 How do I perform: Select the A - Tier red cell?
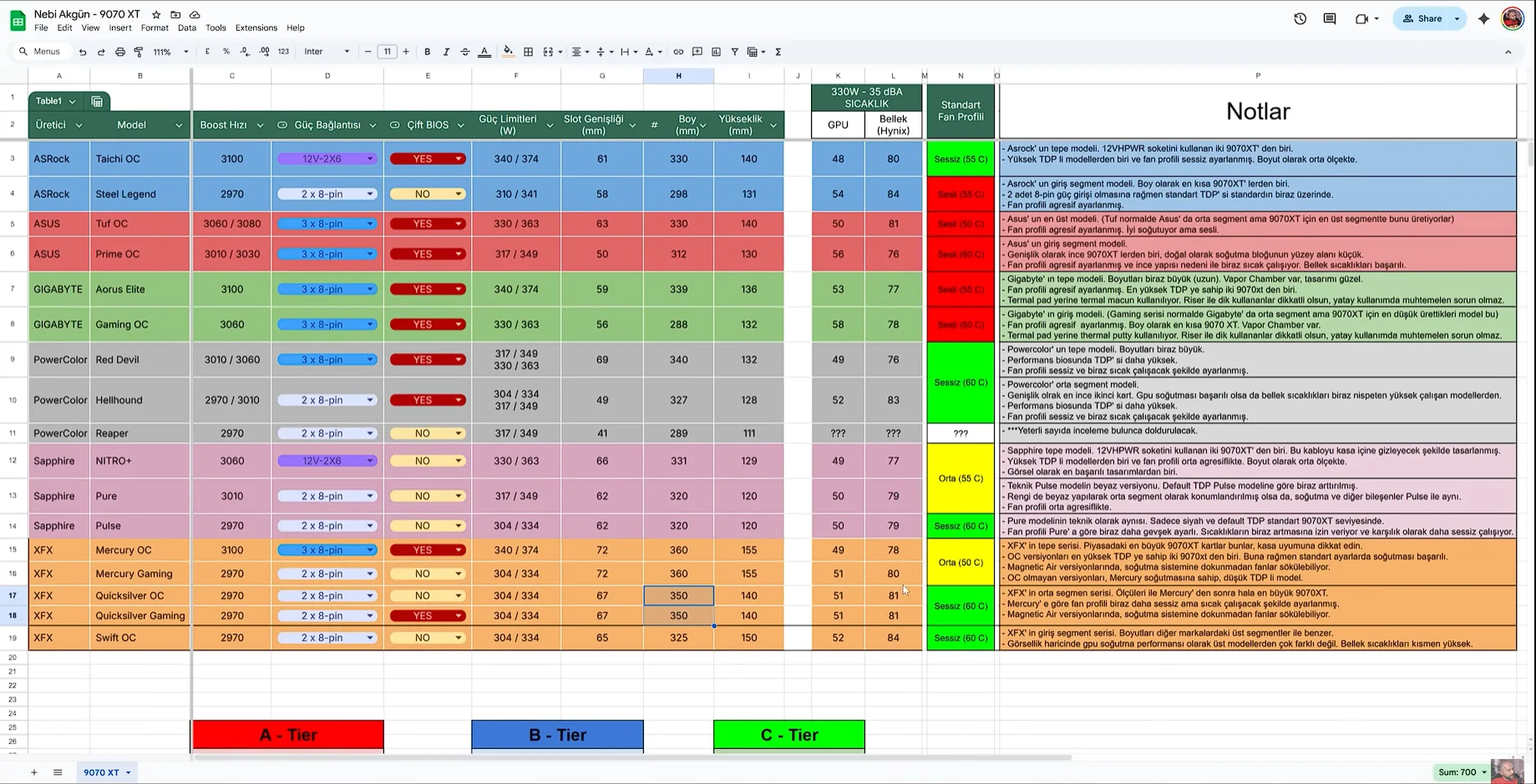tap(288, 736)
